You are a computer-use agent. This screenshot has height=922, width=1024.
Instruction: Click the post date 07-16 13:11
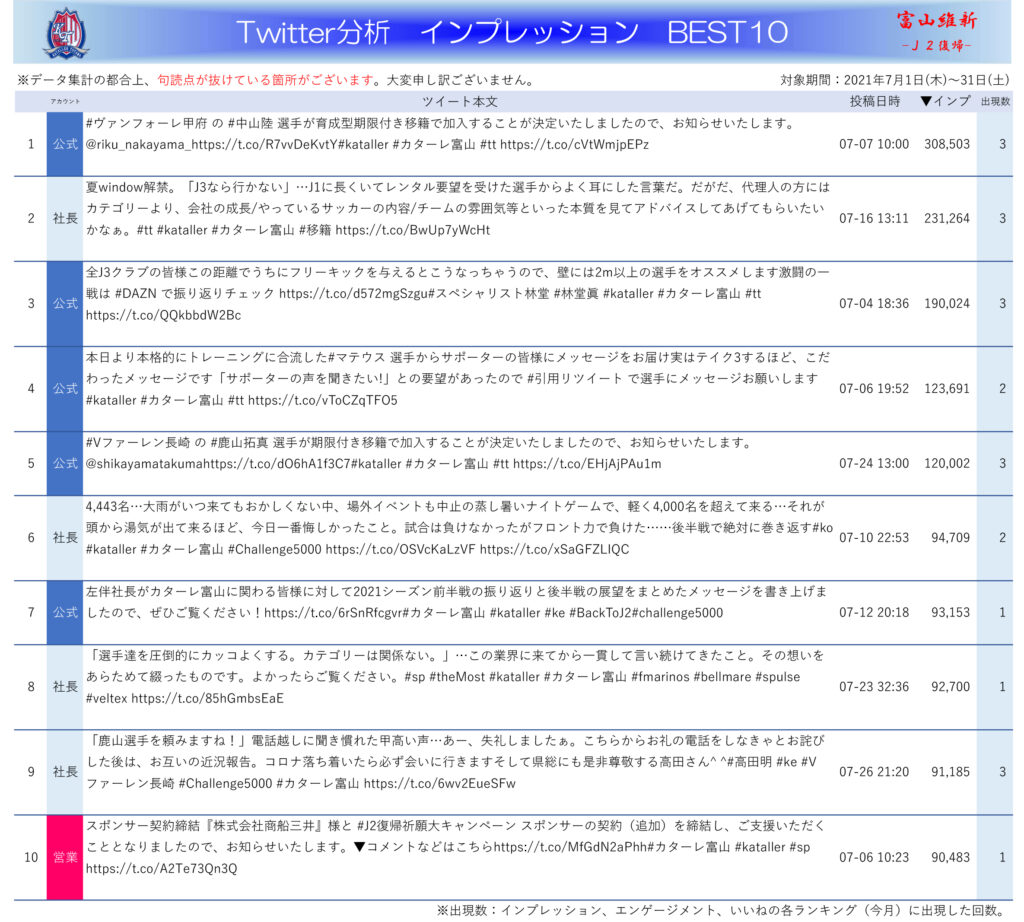click(x=874, y=219)
